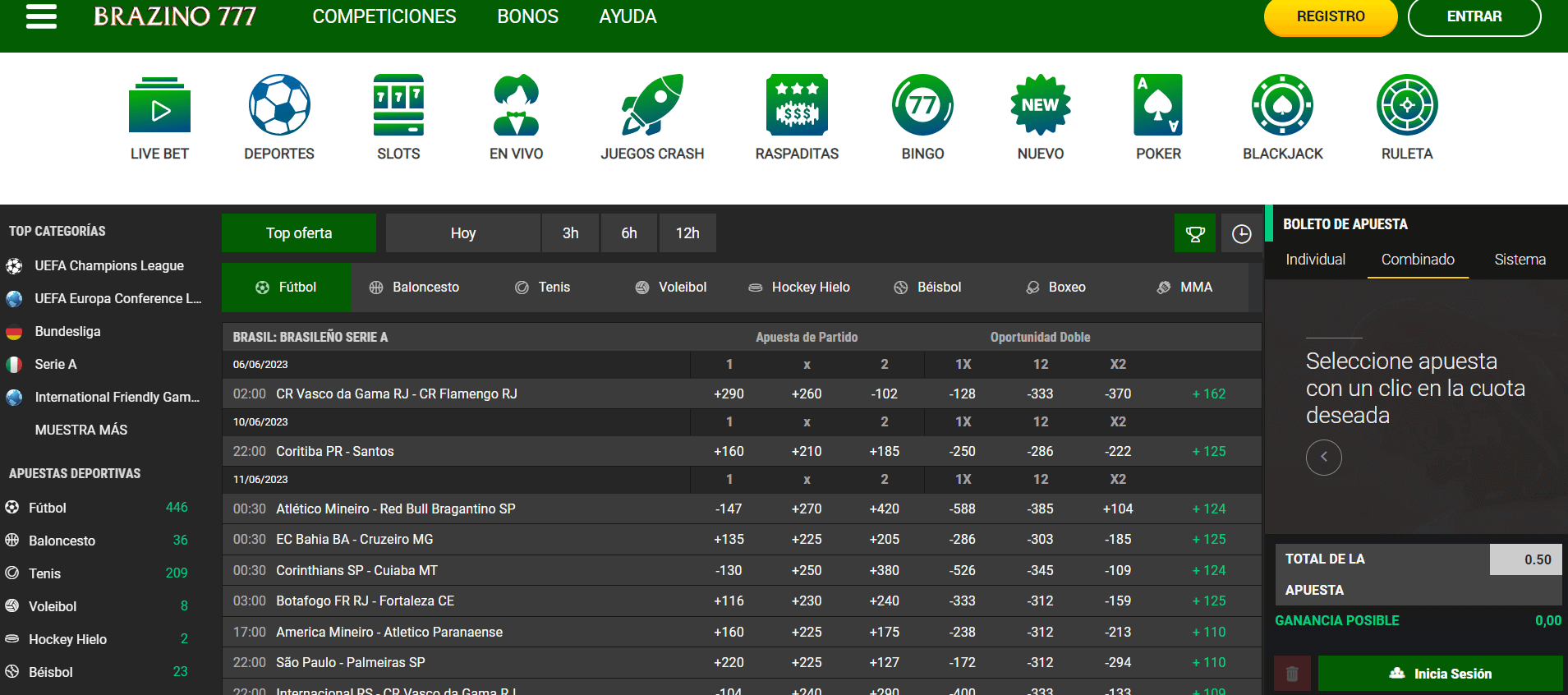Open the JUEGOS CRASH rocket icon

(x=652, y=105)
